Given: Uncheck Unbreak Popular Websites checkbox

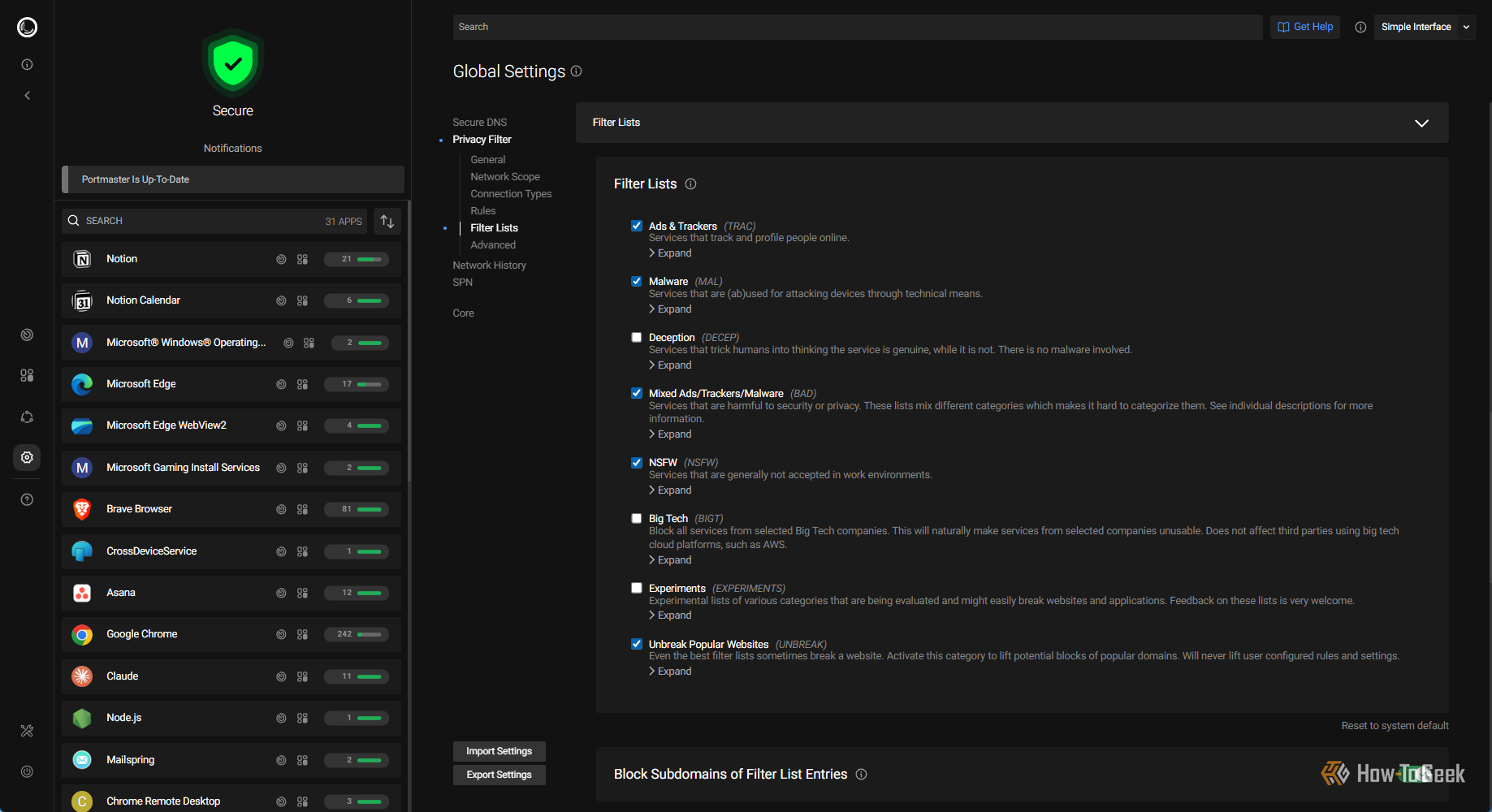Looking at the screenshot, I should pyautogui.click(x=637, y=644).
